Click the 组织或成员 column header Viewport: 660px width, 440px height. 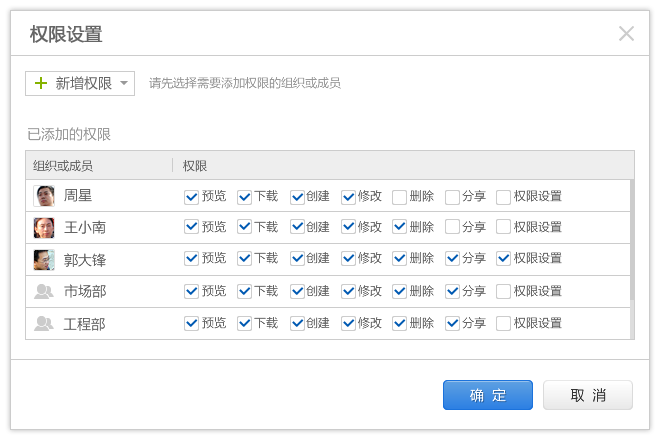(x=63, y=165)
